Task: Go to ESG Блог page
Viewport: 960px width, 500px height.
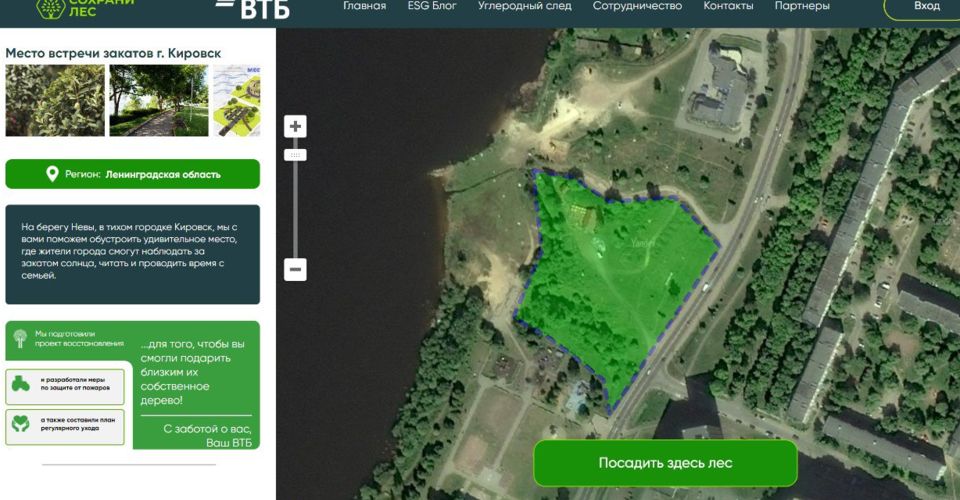Action: pyautogui.click(x=431, y=6)
